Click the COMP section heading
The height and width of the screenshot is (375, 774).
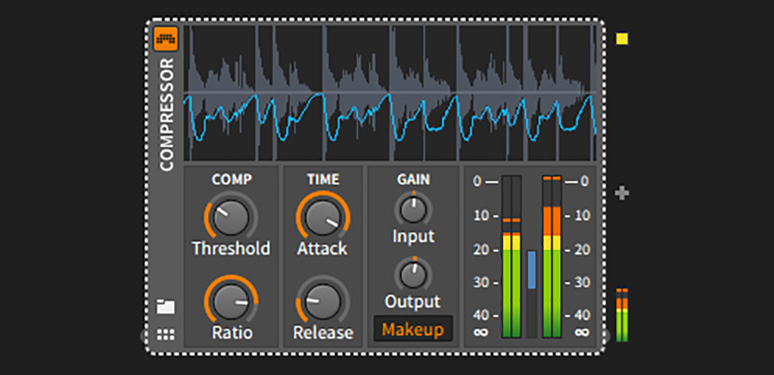[232, 180]
